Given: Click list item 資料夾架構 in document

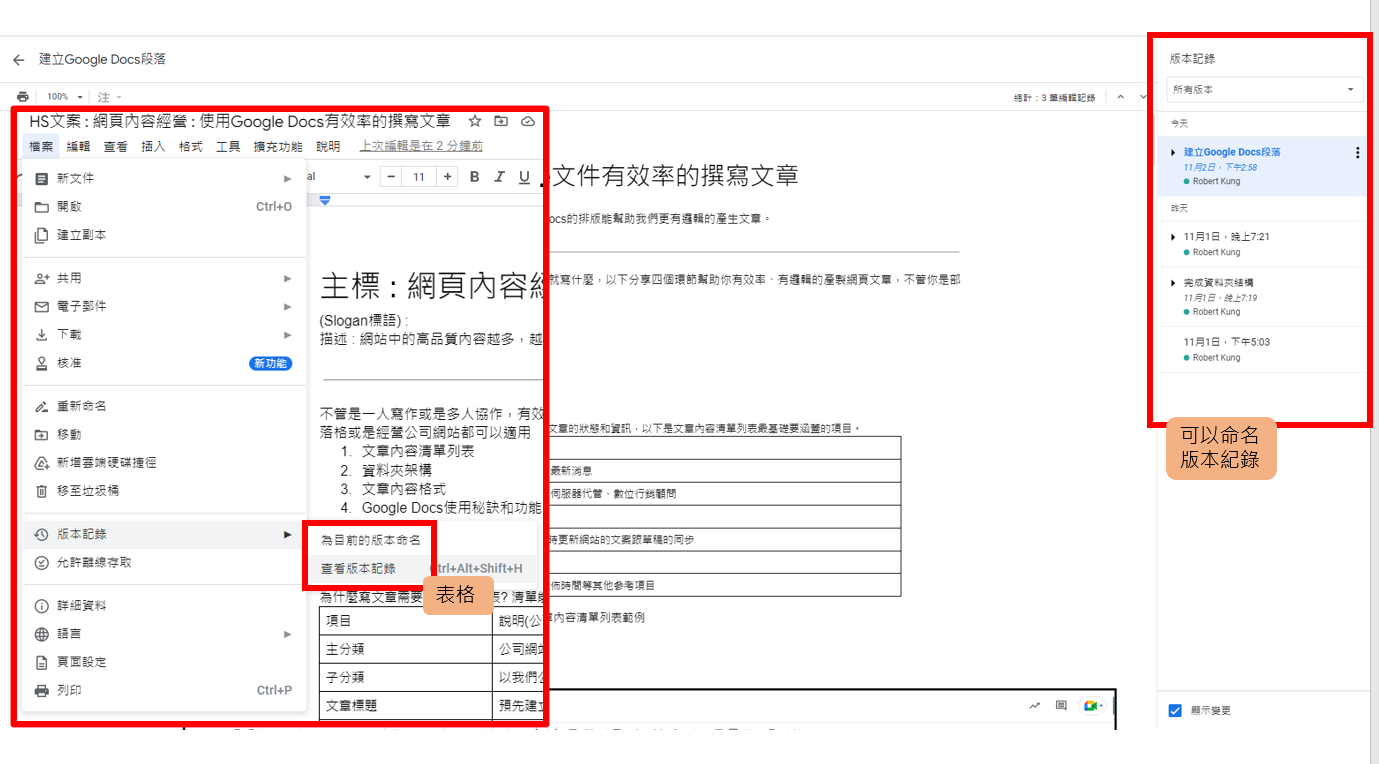Looking at the screenshot, I should (396, 470).
